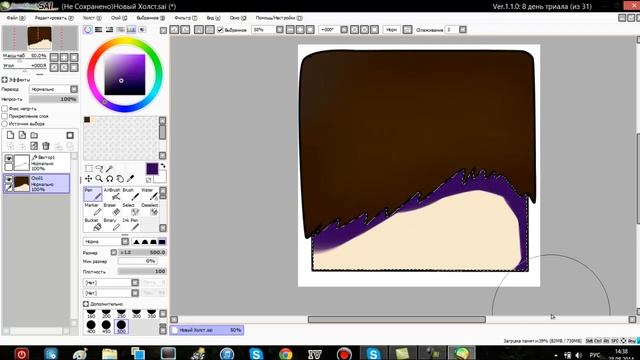Image resolution: width=640 pixels, height=360 pixels.
Task: Create a new normal layer
Action: (10, 135)
